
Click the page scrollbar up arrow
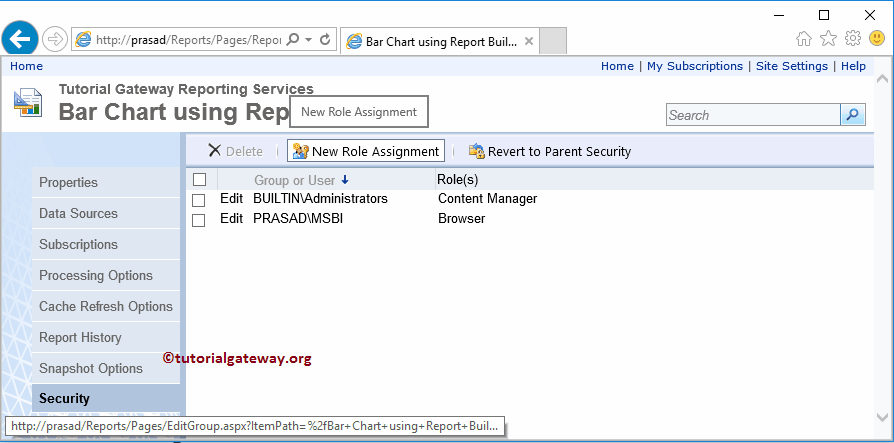coord(881,79)
